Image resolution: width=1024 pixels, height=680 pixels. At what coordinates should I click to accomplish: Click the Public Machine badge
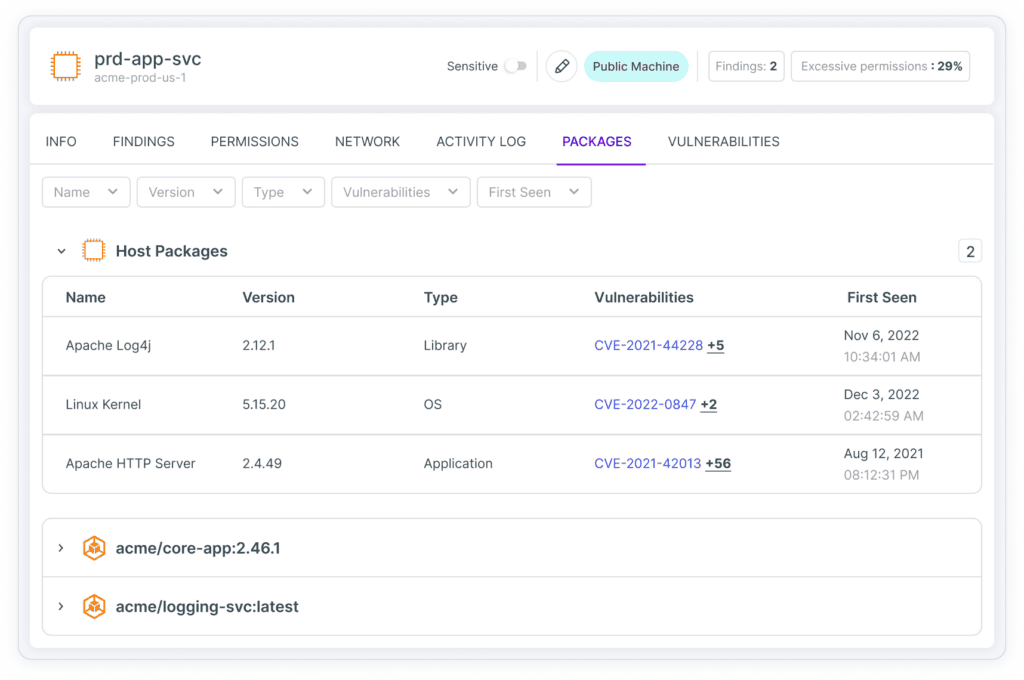636,66
